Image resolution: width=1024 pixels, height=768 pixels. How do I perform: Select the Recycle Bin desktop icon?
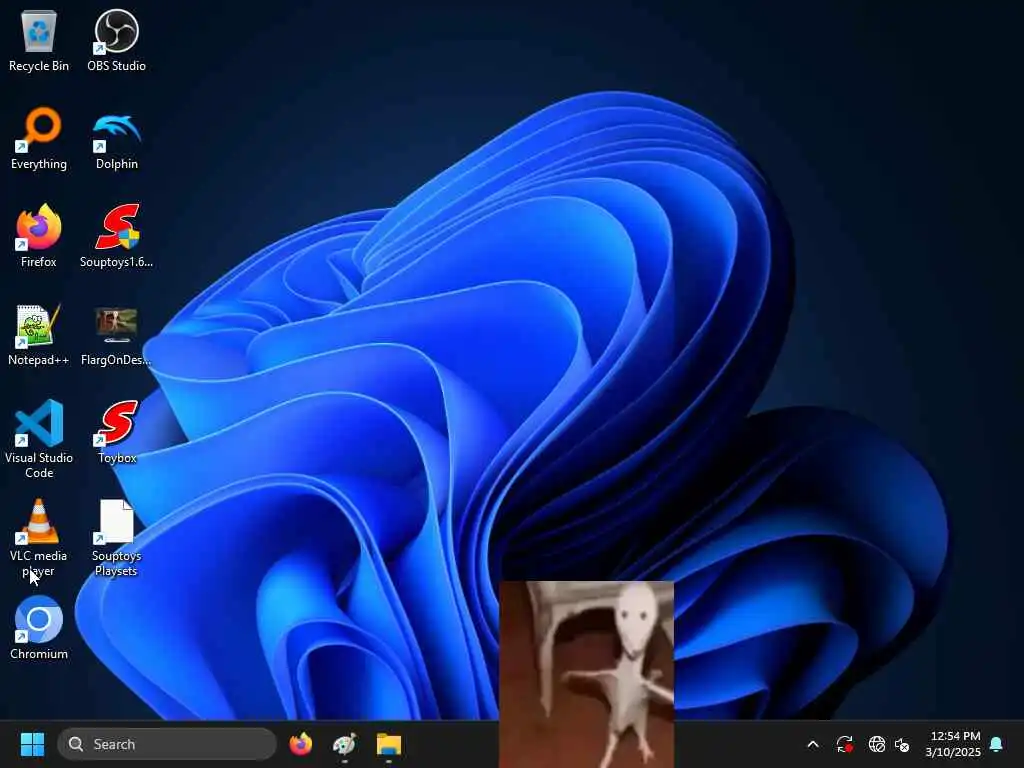(39, 40)
